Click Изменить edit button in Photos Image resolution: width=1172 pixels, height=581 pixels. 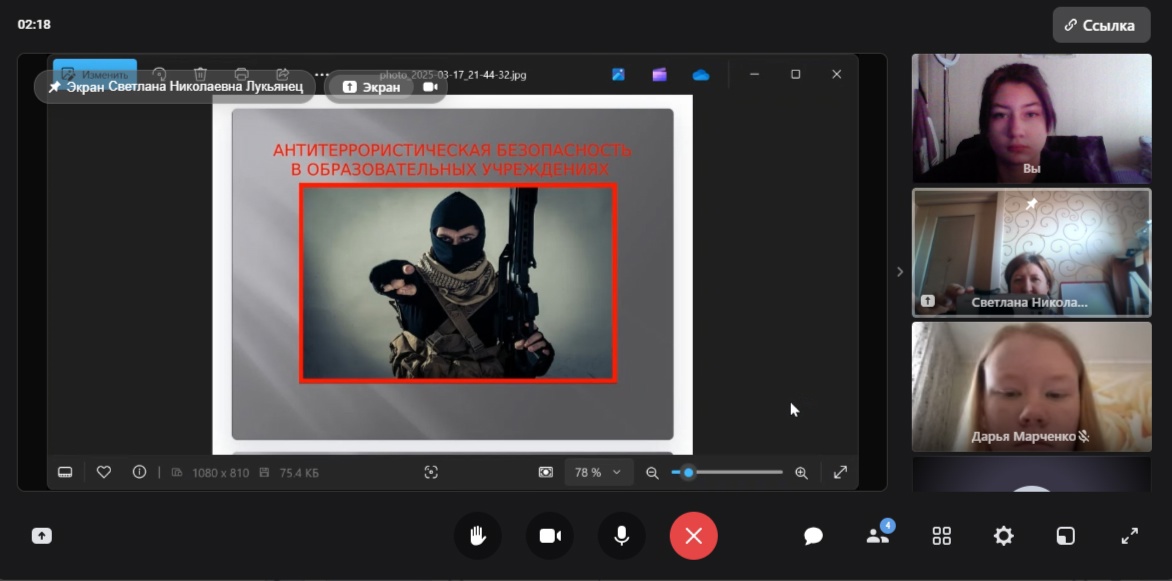pos(95,74)
